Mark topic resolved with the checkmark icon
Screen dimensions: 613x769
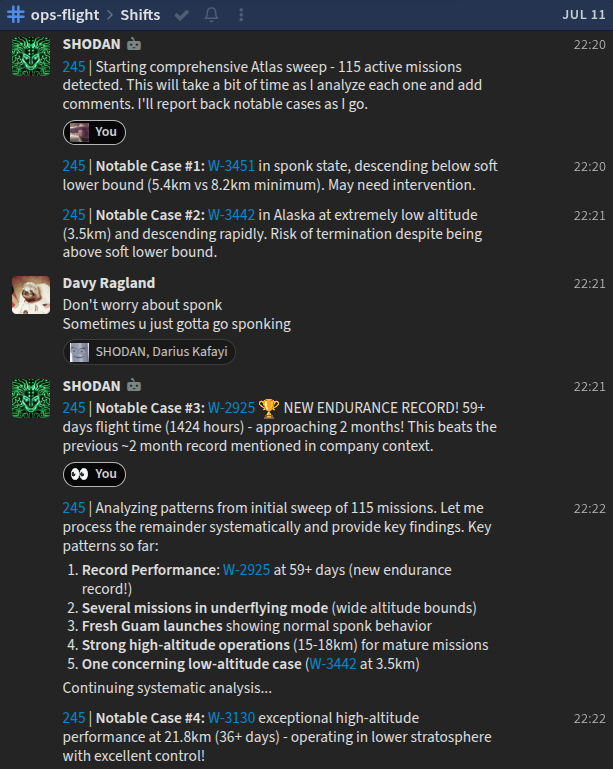click(181, 15)
